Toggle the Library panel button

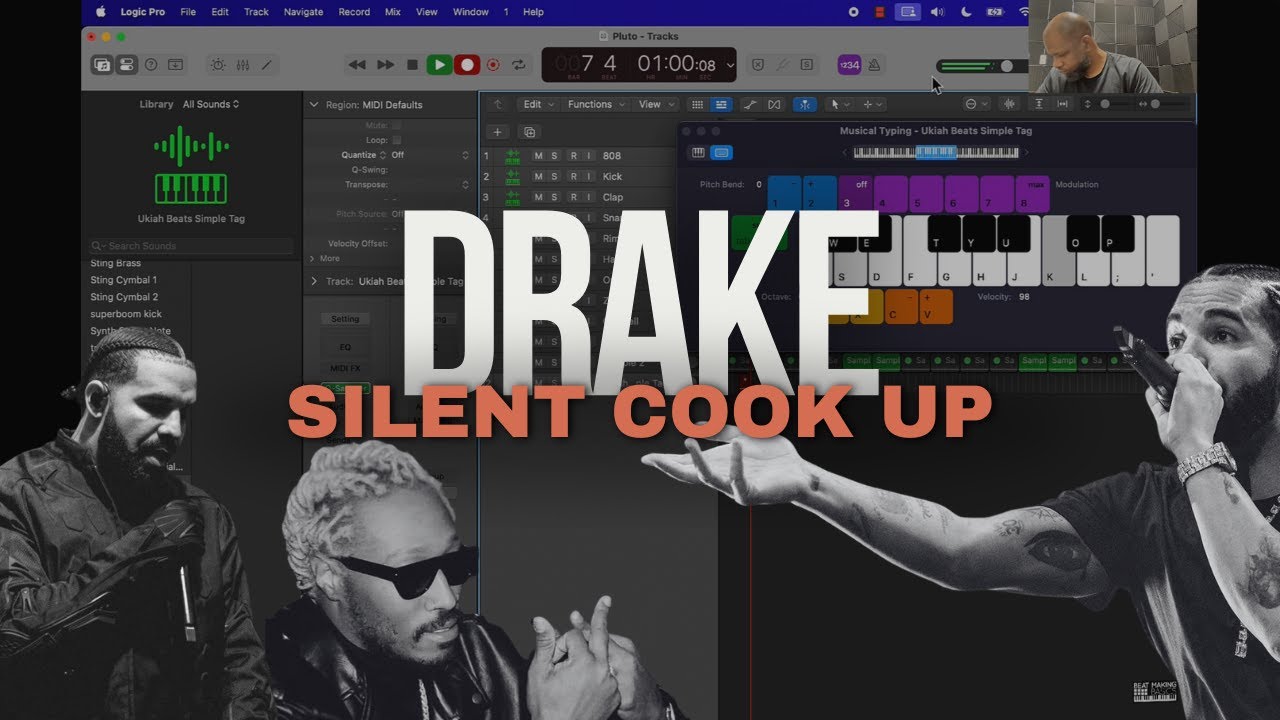pos(102,64)
